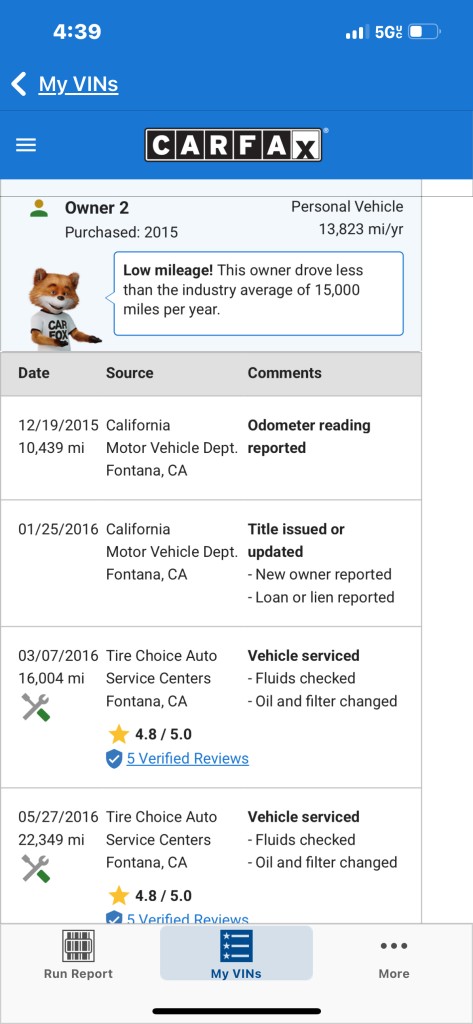Select the 12/19/2015 odometer reading row

click(210, 448)
